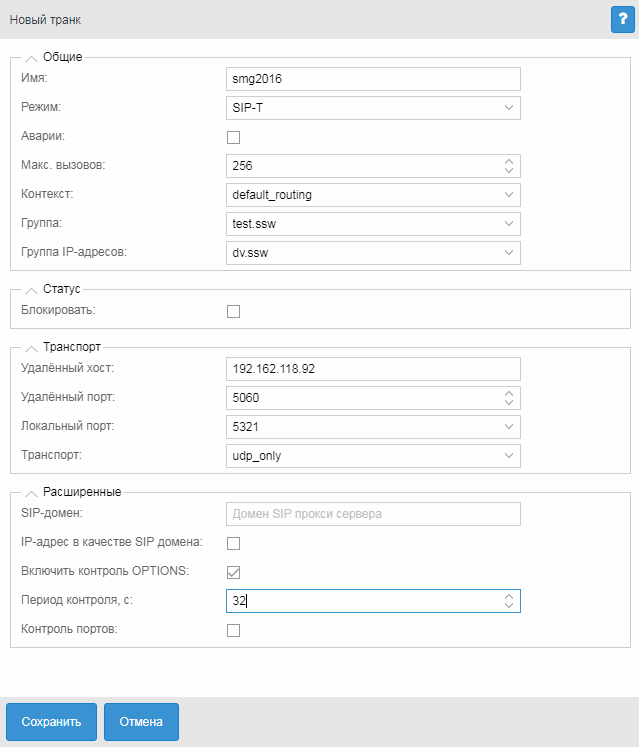
Task: Collapse the Расширенные section
Action: (x=31, y=492)
